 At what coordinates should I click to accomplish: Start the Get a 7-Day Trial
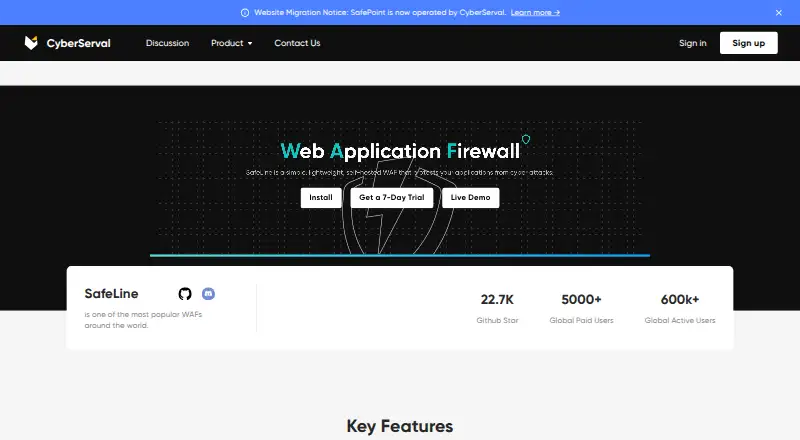[x=392, y=198]
